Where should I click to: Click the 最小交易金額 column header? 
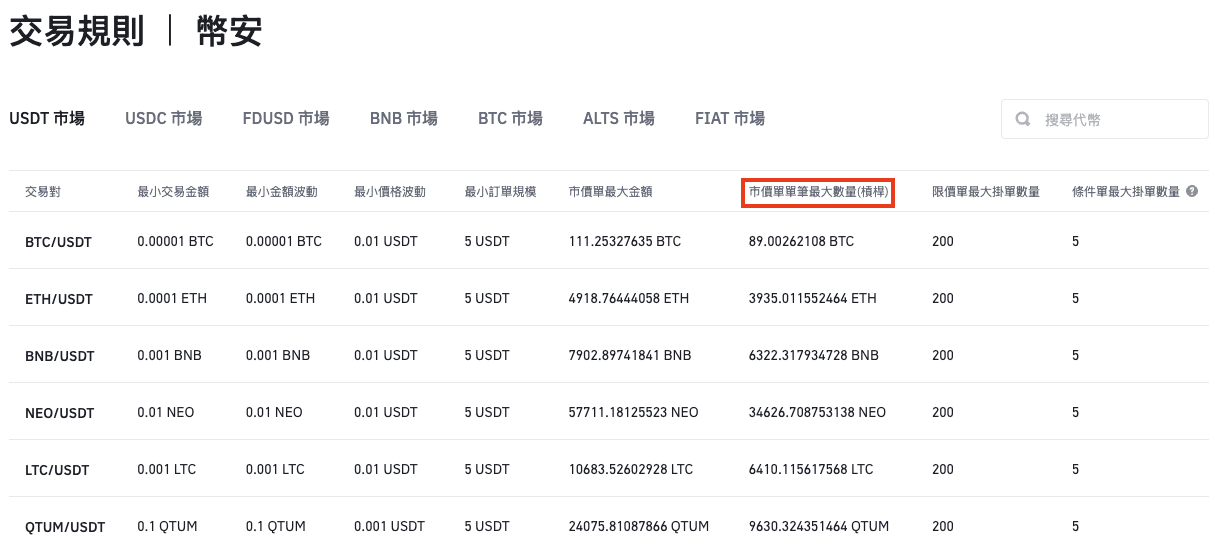[x=173, y=191]
